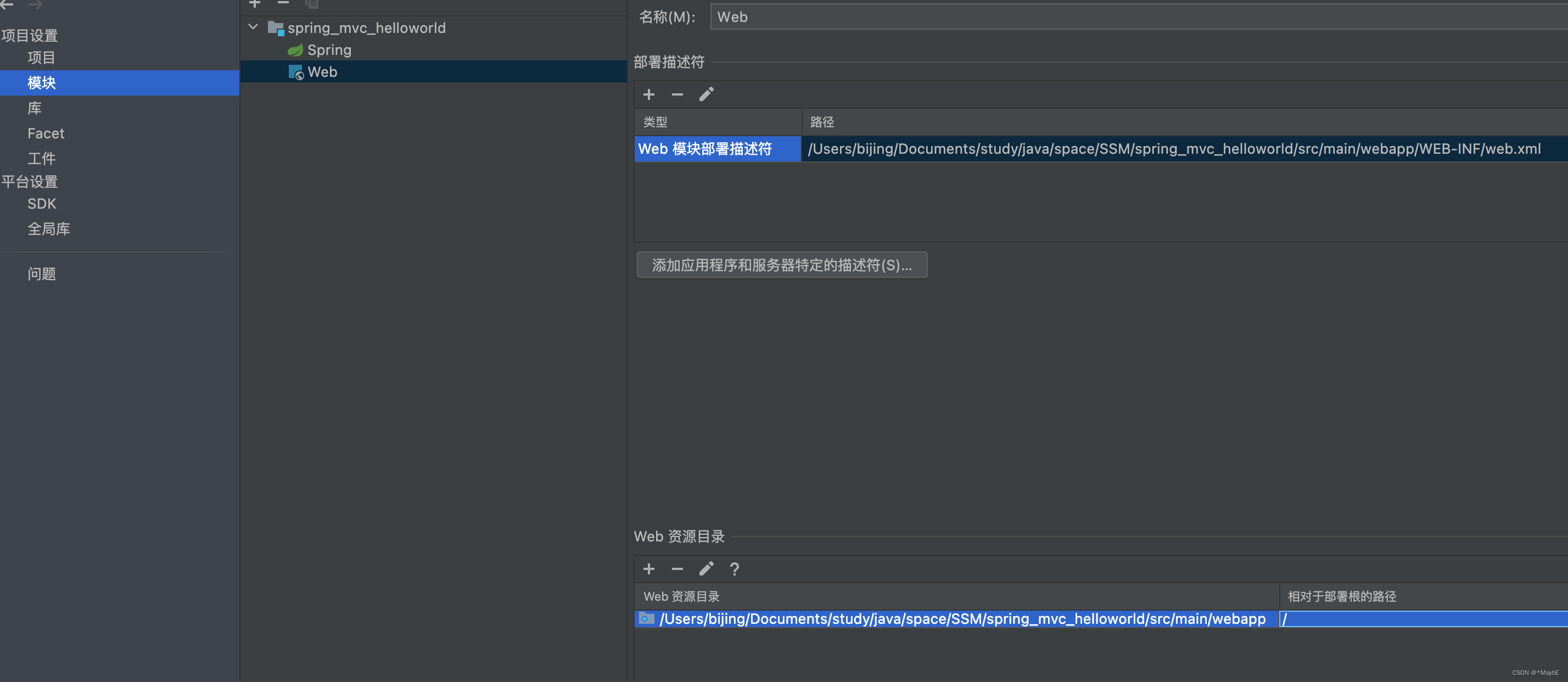
Task: Add a Web resource directory with plus icon
Action: 649,569
